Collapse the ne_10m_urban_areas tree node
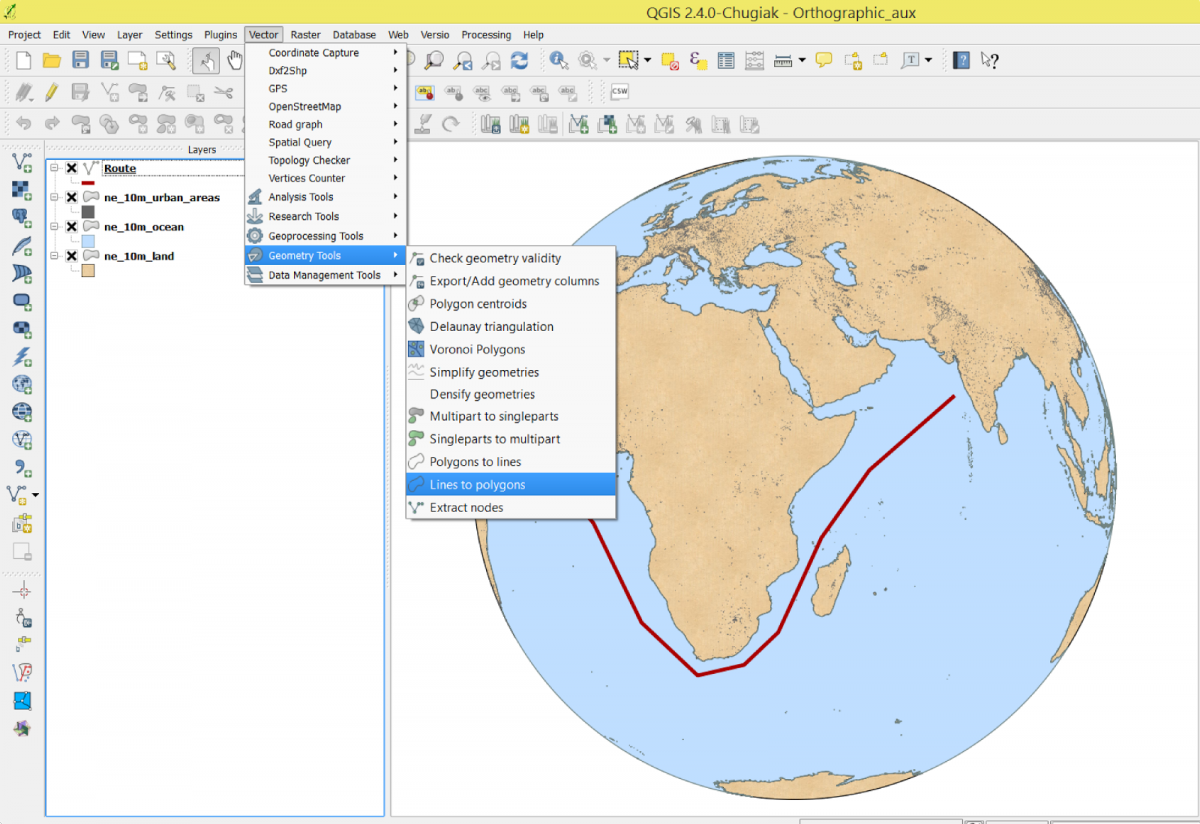 tap(55, 198)
